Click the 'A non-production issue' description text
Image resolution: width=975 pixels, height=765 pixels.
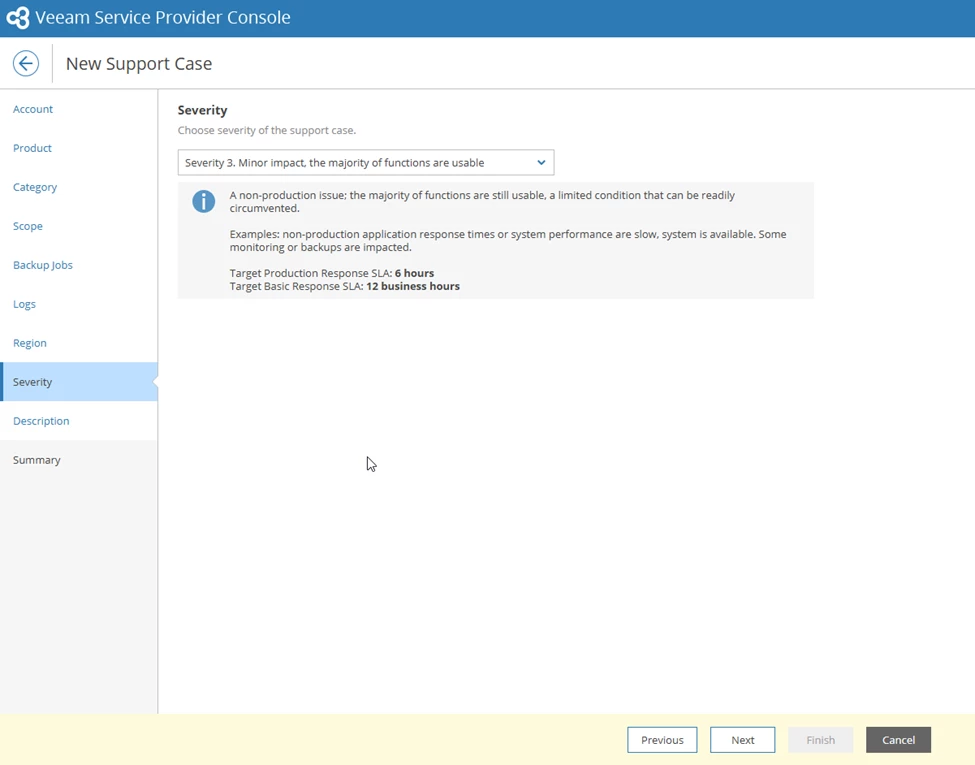tap(482, 202)
